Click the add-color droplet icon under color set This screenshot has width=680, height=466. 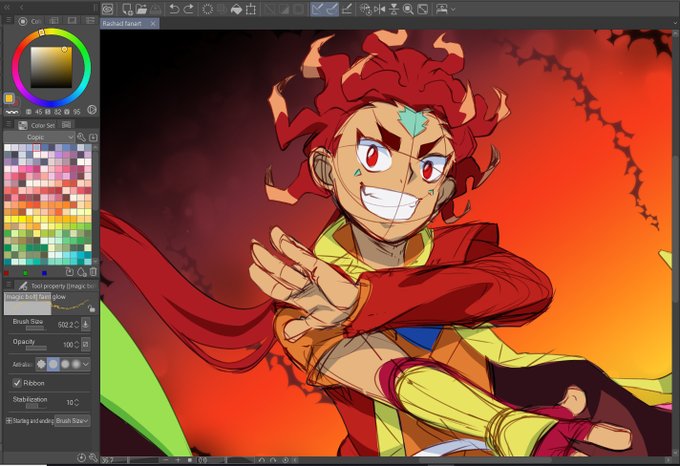pos(81,272)
